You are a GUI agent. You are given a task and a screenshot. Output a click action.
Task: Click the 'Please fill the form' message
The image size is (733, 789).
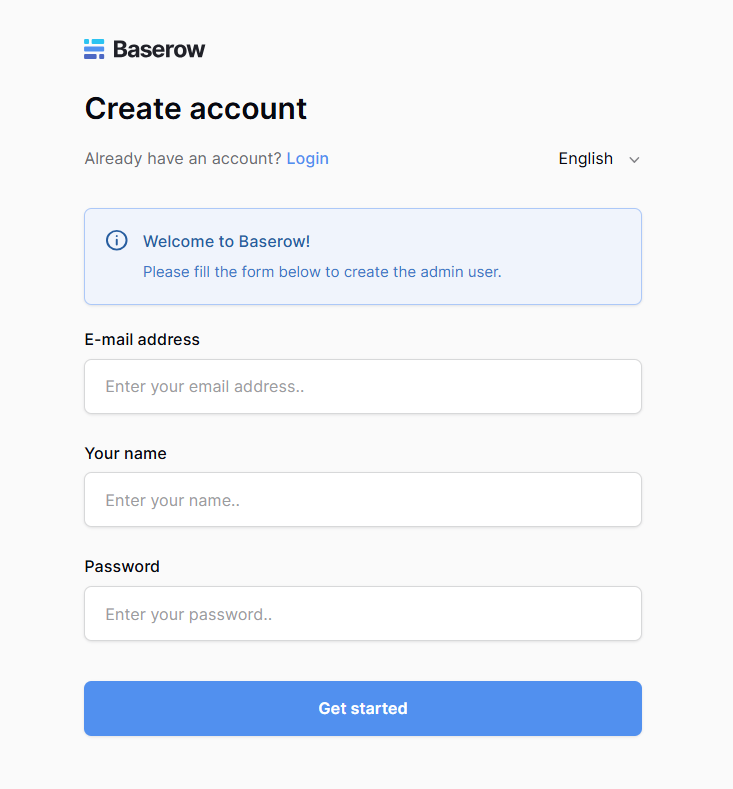pyautogui.click(x=322, y=271)
